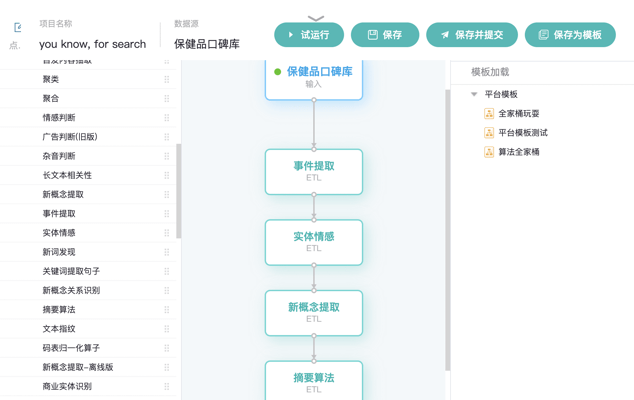Click the 保存 save button

(x=385, y=35)
